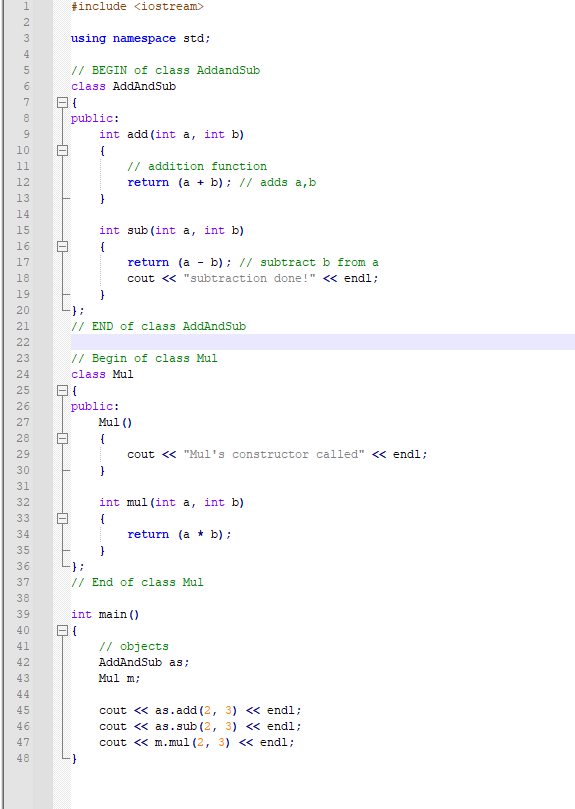Click comment '// adds a,b'

(x=278, y=182)
